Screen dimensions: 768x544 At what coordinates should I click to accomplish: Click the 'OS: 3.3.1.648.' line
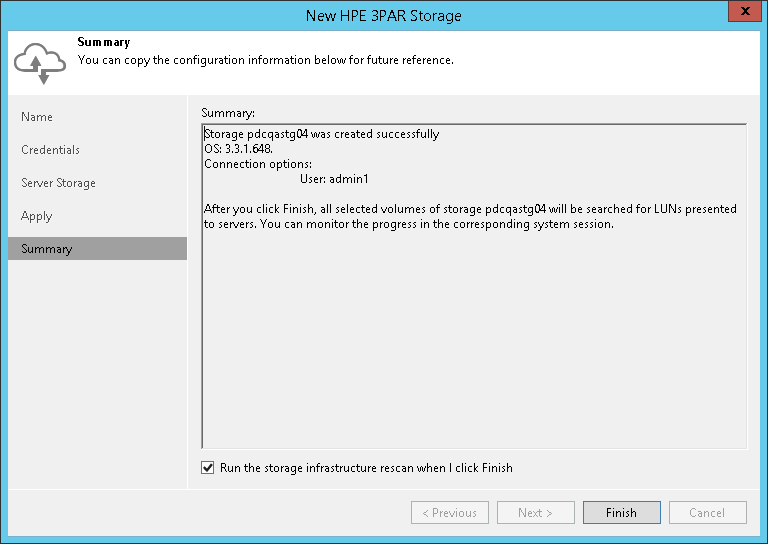[239, 149]
